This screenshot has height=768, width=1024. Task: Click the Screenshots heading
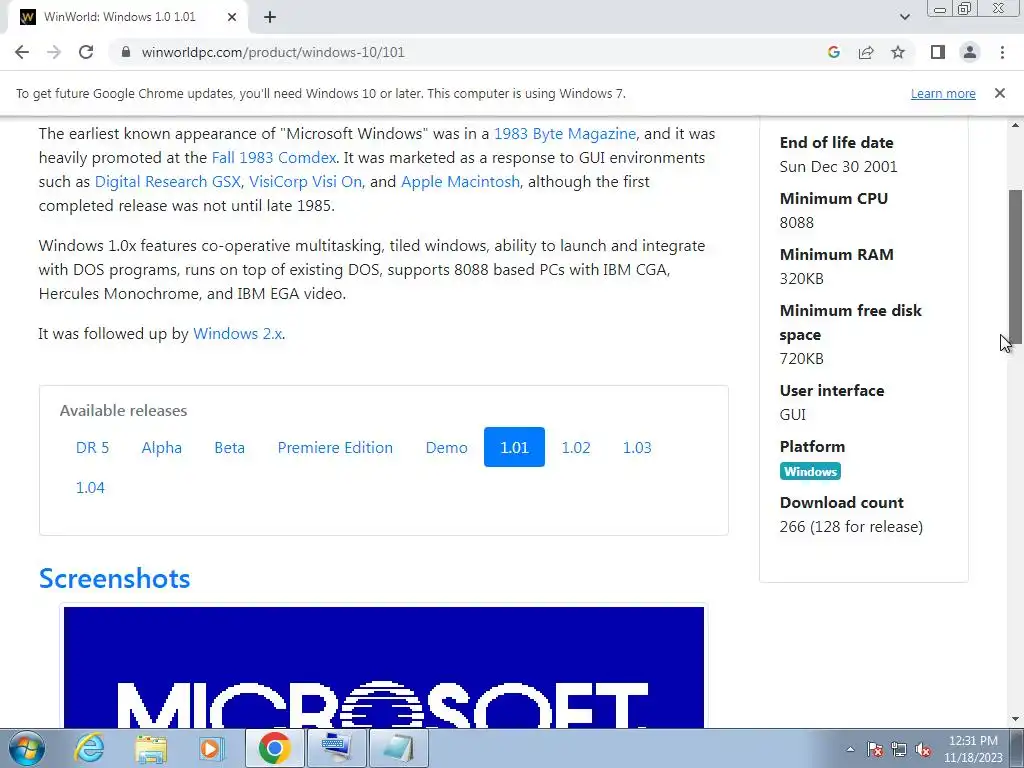tap(114, 579)
